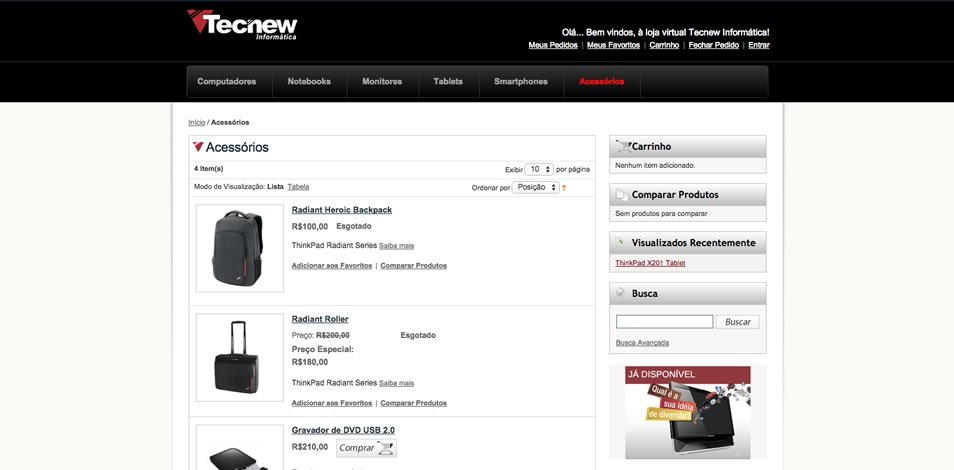The height and width of the screenshot is (470, 954).
Task: Open Busca Avançada link
Action: [x=642, y=343]
